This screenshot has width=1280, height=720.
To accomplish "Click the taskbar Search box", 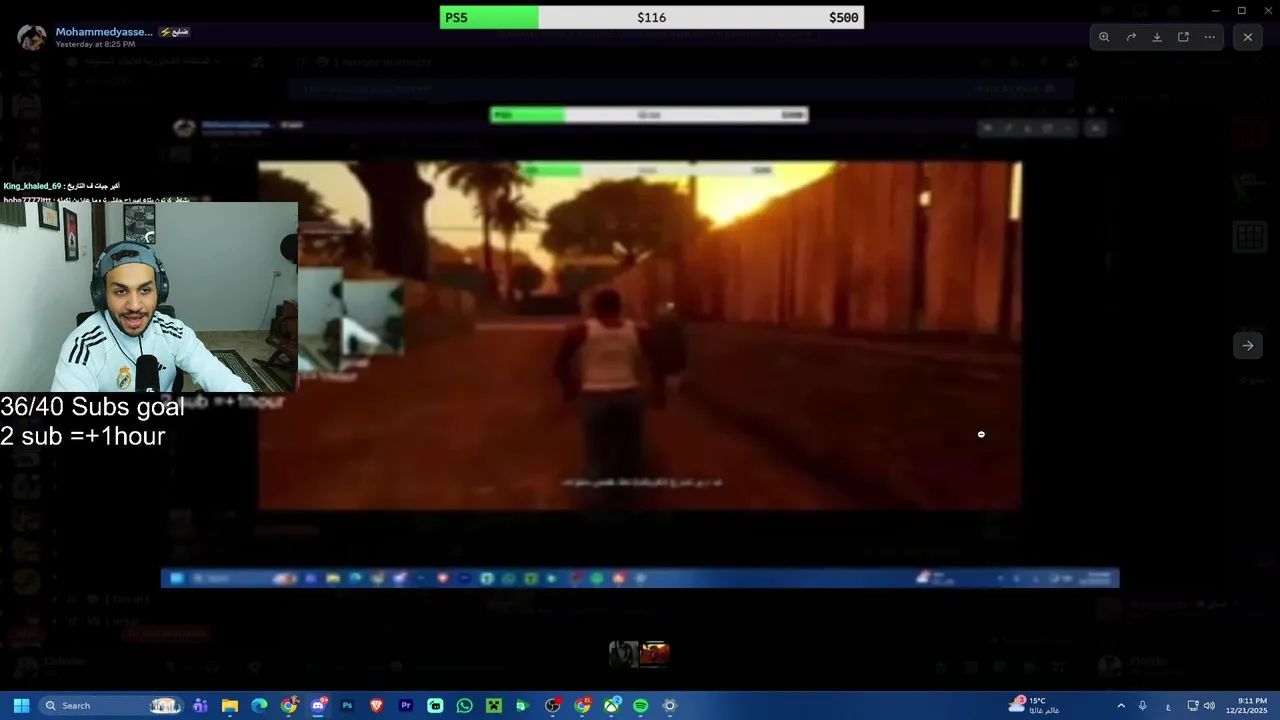I will coord(110,706).
